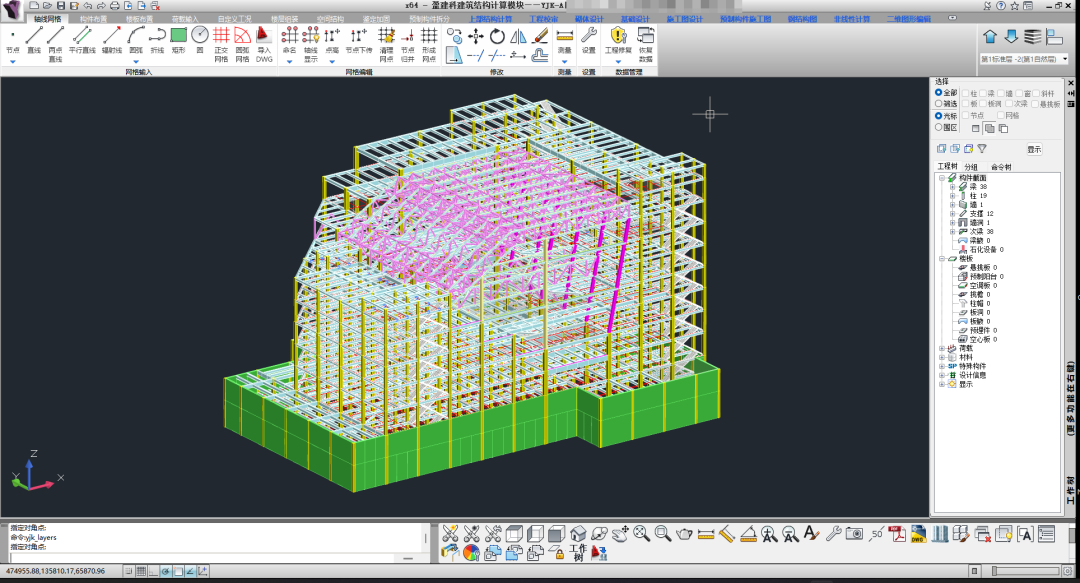
Task: Select the 折线 polyline tool
Action: [157, 41]
